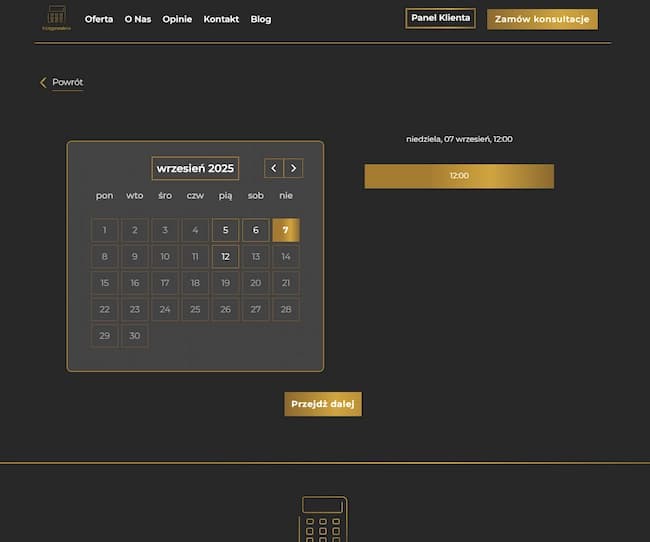Click day 10 in the calendar
The height and width of the screenshot is (542, 650).
coord(165,257)
